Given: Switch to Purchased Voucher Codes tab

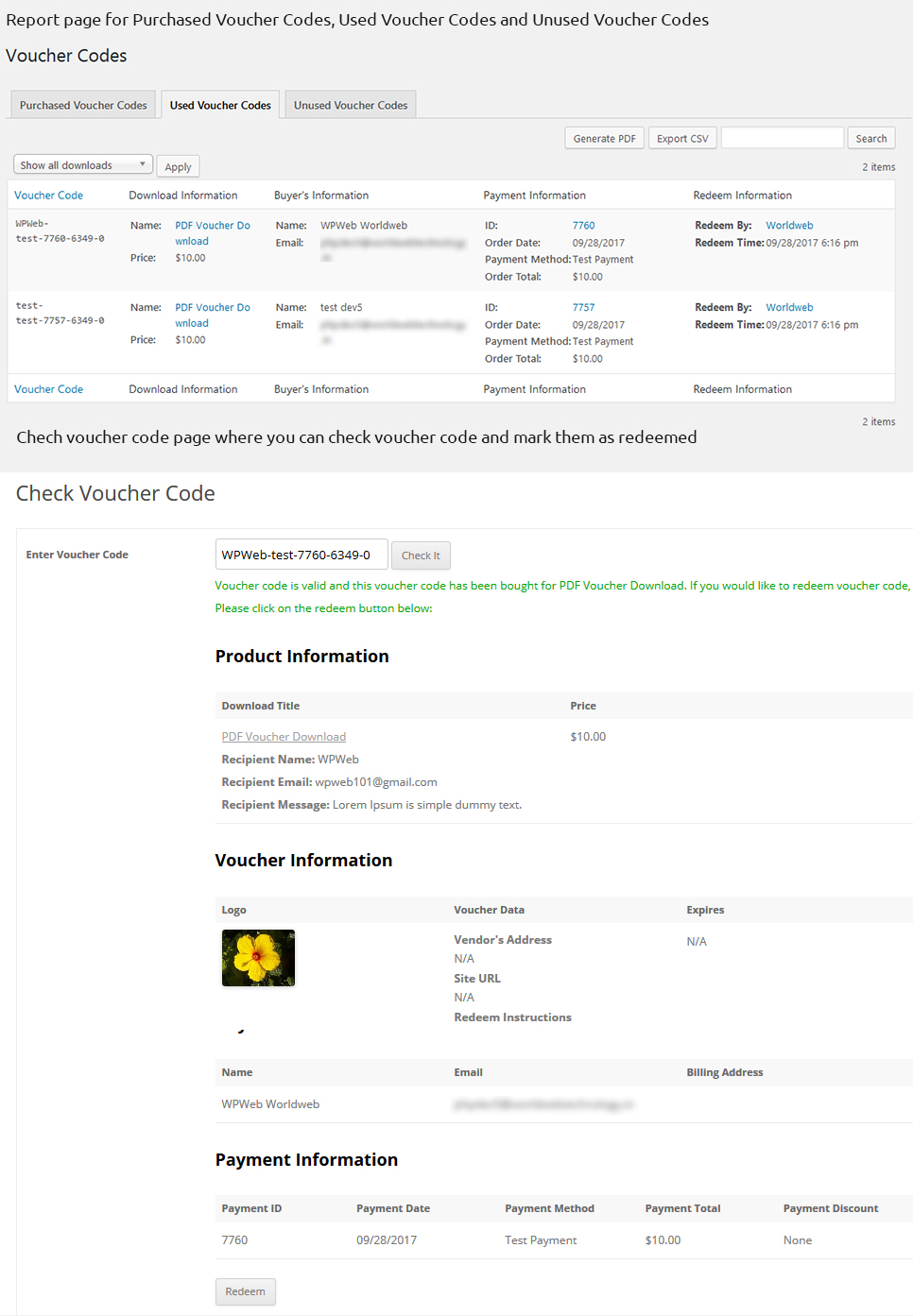Looking at the screenshot, I should [x=83, y=105].
